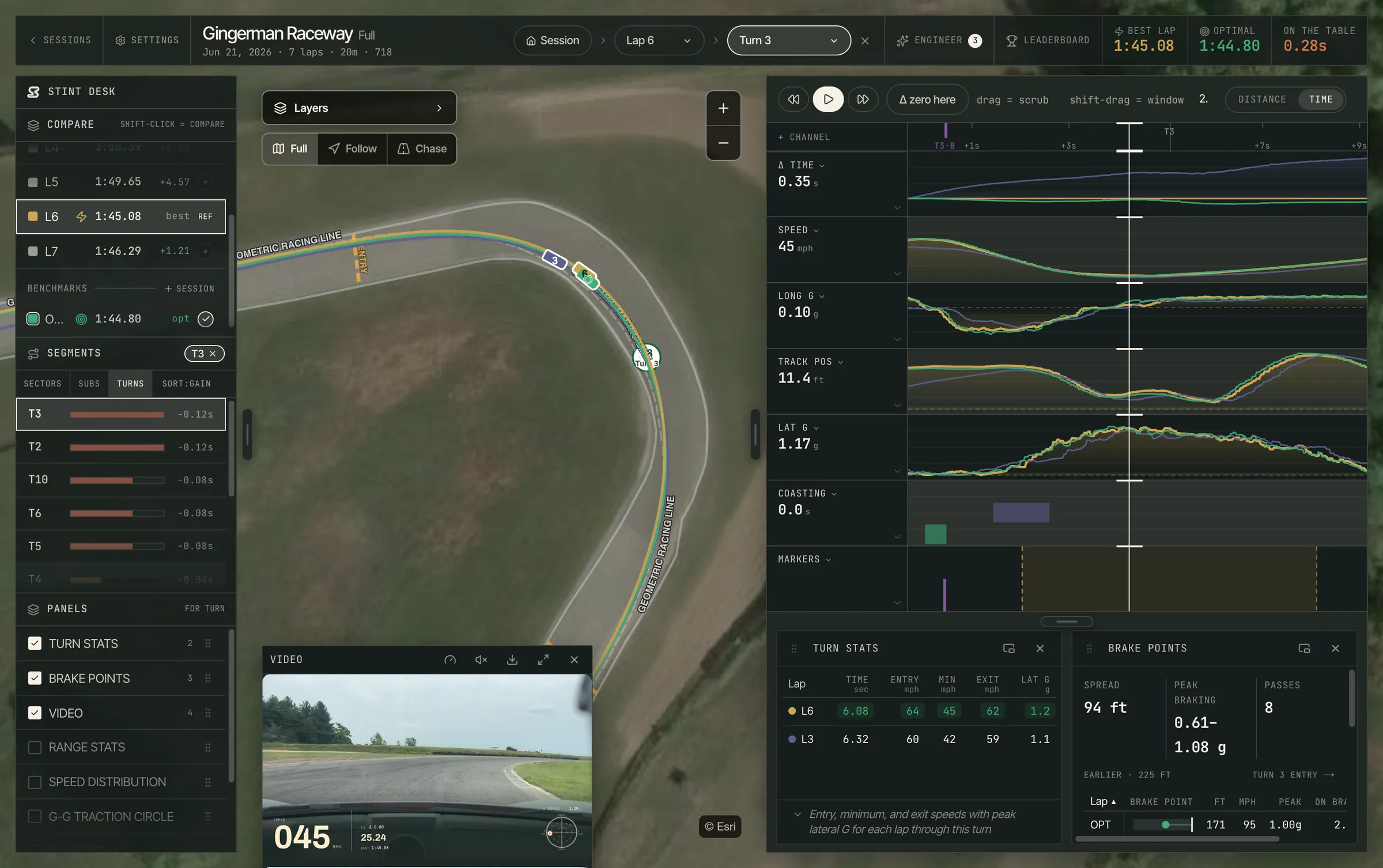
Task: Click the map zoom out minus button
Action: click(x=723, y=143)
